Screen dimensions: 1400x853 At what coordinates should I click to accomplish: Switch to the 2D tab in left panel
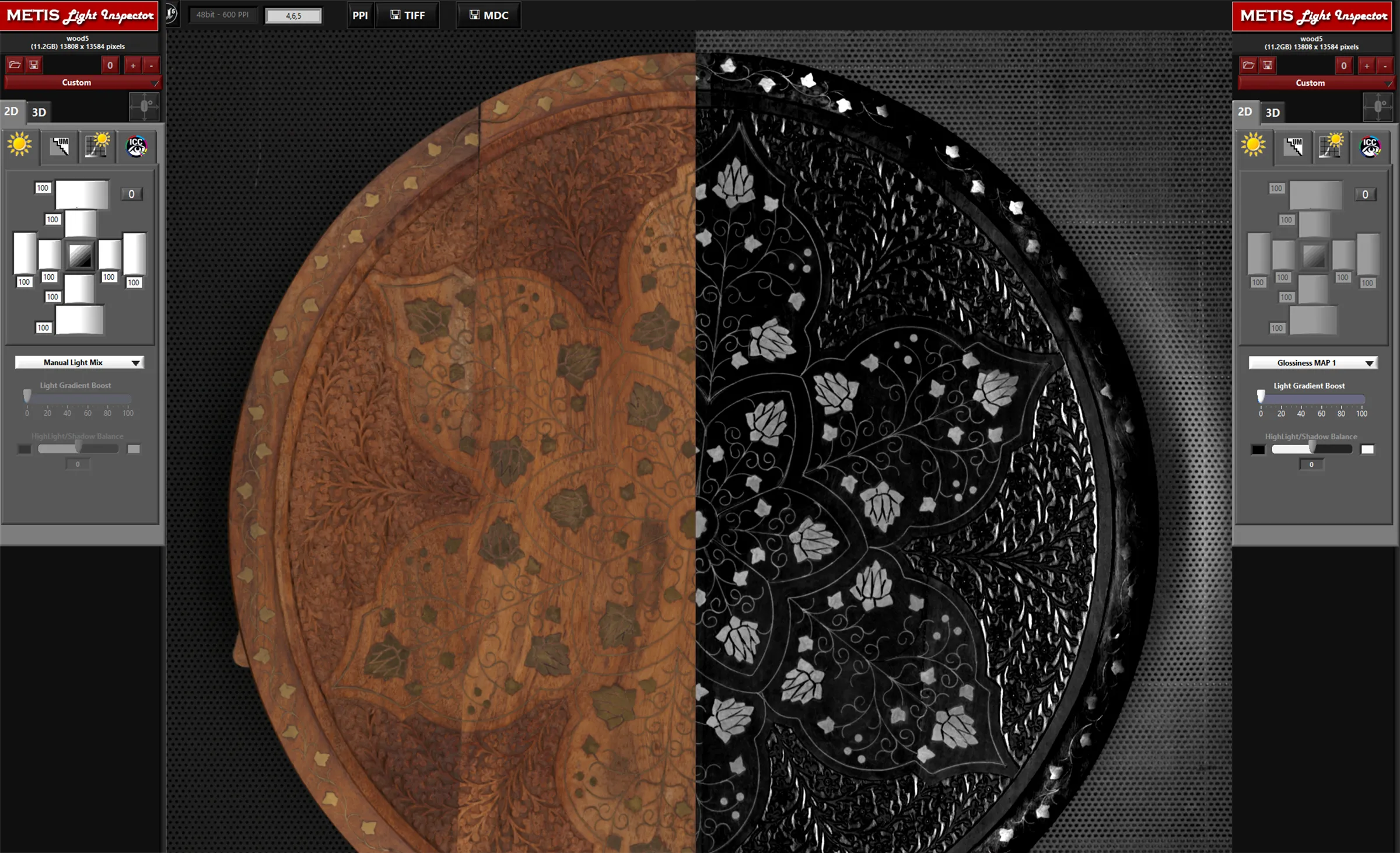pyautogui.click(x=11, y=111)
